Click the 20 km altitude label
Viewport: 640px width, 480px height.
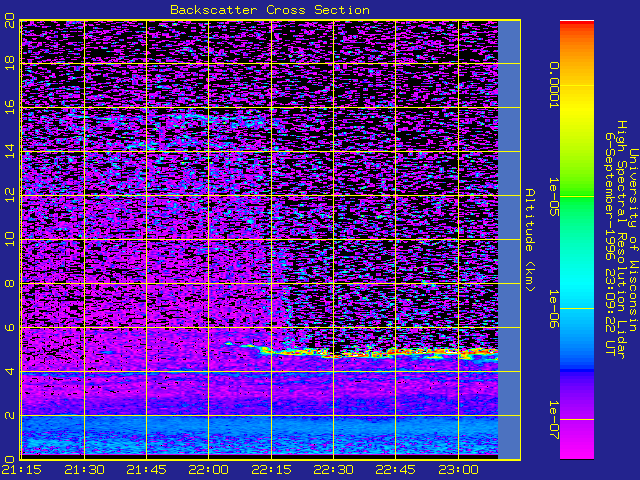(x=9, y=21)
